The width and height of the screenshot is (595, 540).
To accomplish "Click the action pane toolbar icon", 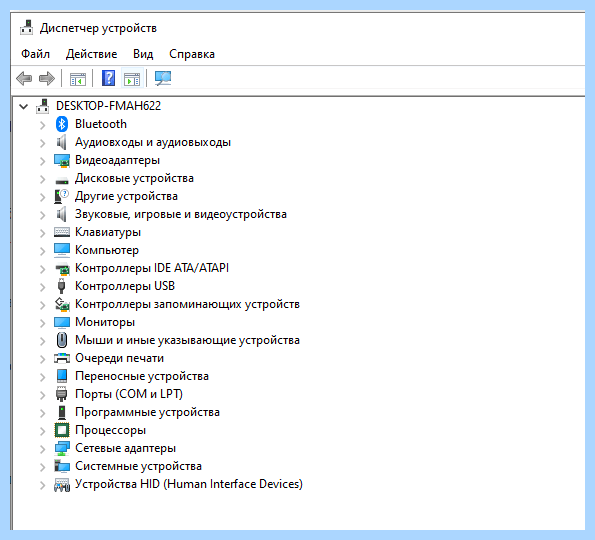I will (x=132, y=79).
